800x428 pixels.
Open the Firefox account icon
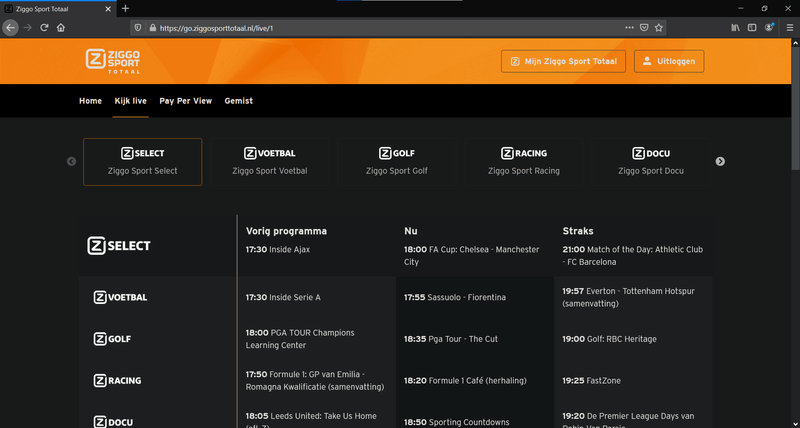[x=769, y=28]
